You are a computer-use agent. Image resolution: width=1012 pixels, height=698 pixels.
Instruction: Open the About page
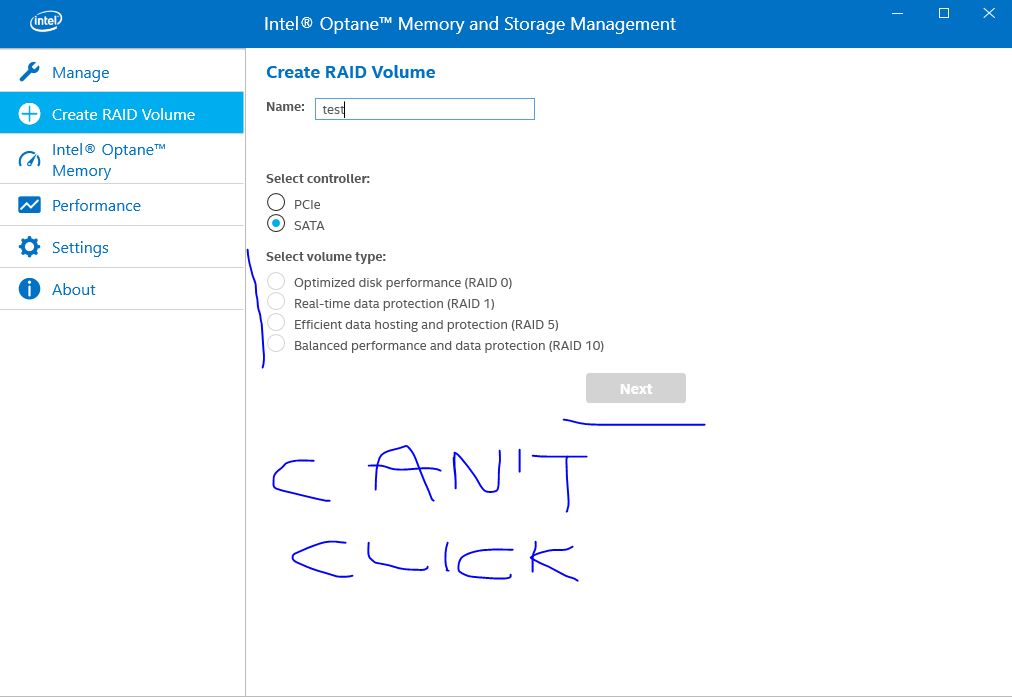[122, 289]
